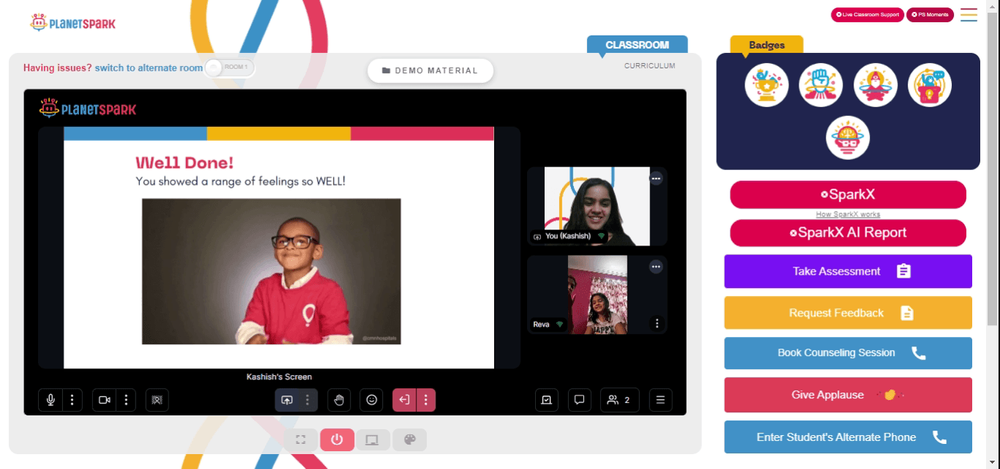Select the lock and lightbulb badge

[930, 85]
